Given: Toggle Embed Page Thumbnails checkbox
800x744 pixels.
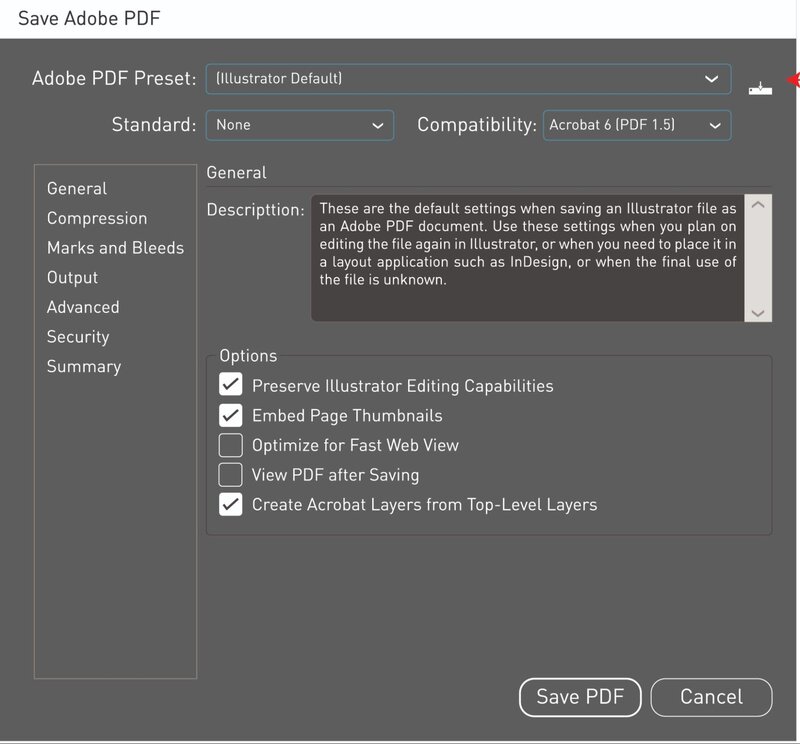Looking at the screenshot, I should [231, 415].
